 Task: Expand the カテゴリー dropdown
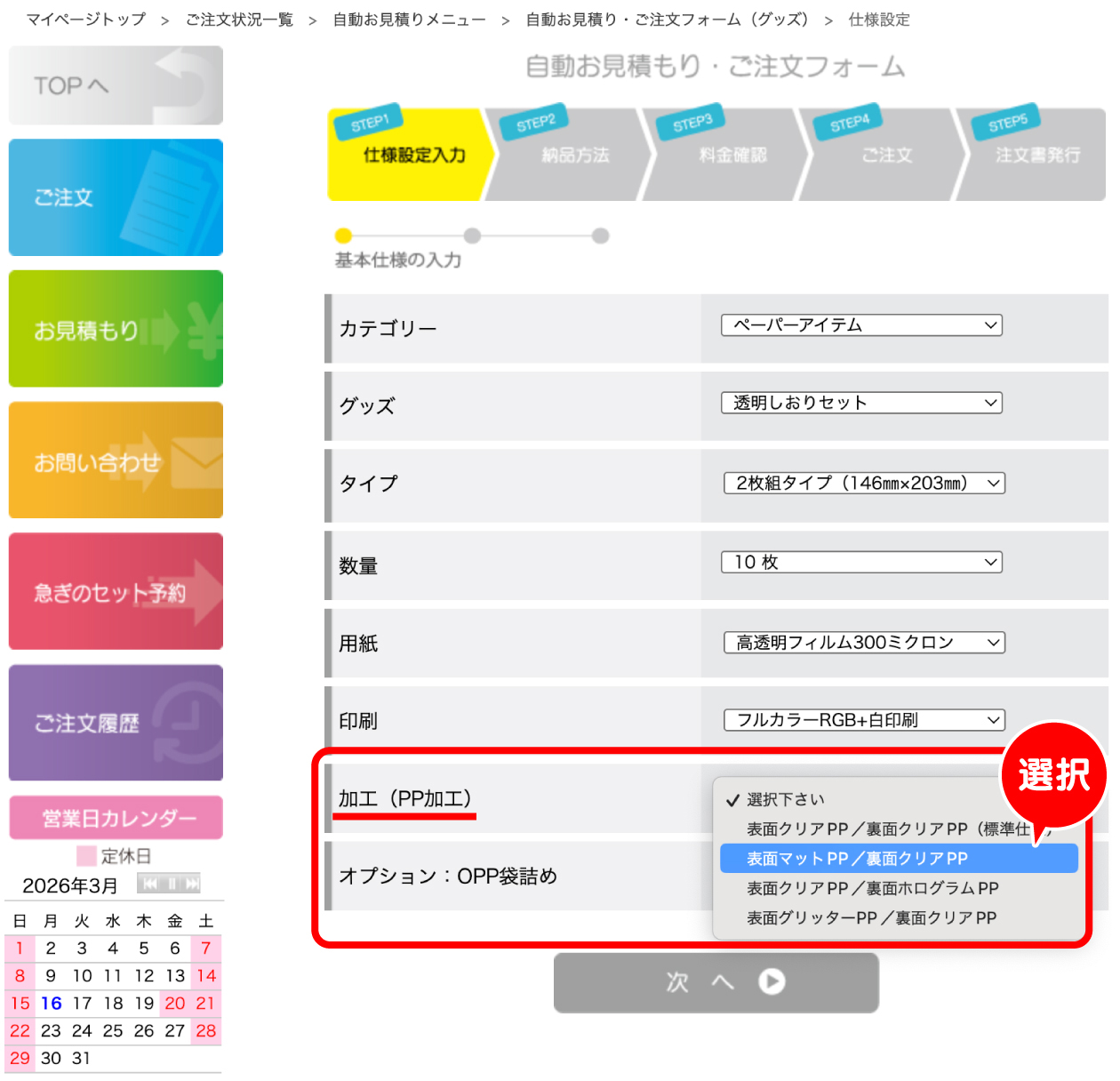pos(860,325)
